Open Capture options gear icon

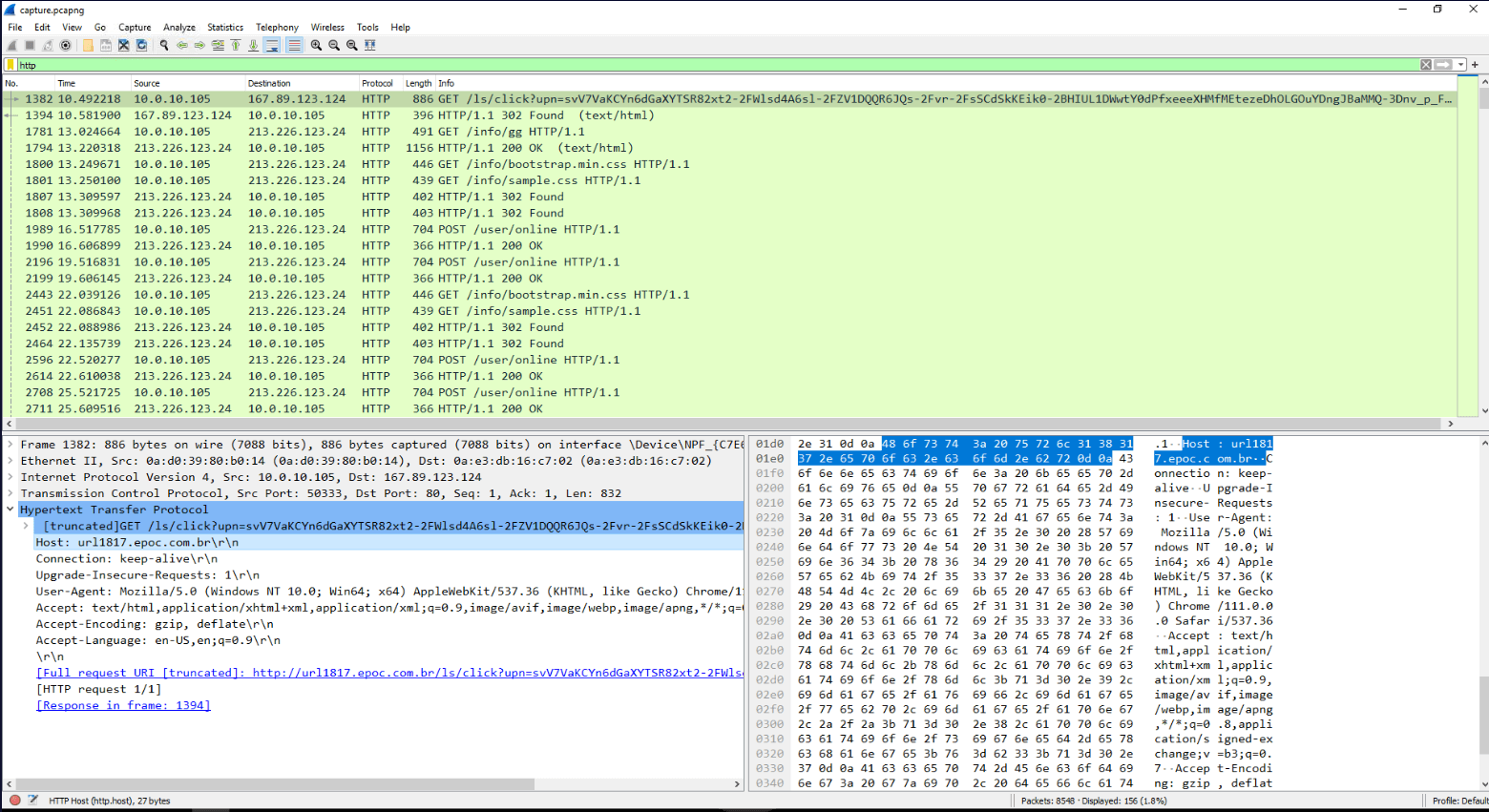tap(66, 45)
